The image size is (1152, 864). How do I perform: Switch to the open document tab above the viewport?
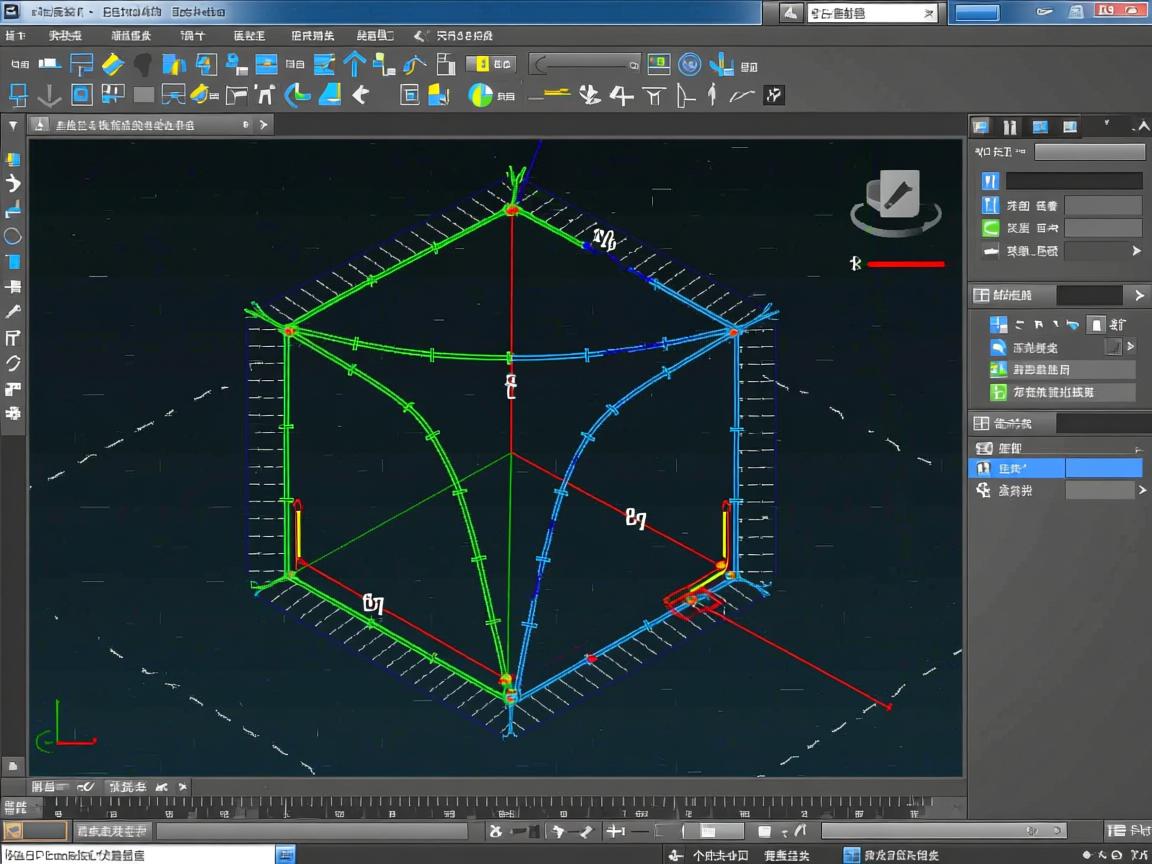point(125,125)
